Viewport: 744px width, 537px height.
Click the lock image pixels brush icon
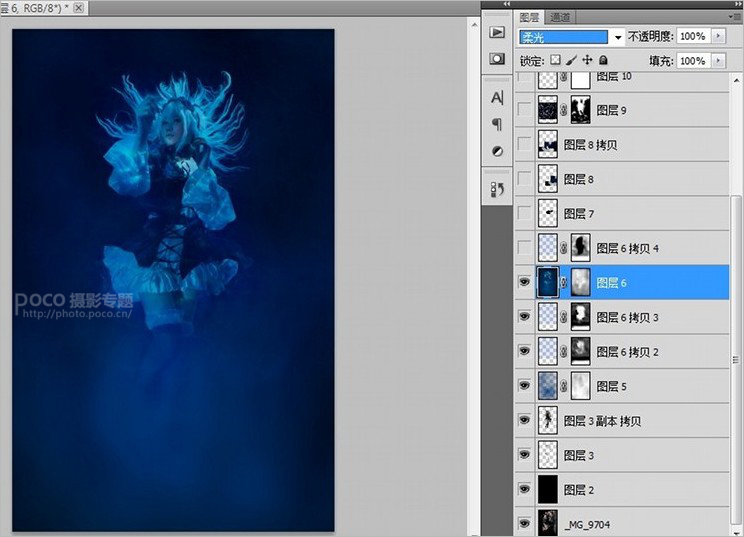coord(572,61)
